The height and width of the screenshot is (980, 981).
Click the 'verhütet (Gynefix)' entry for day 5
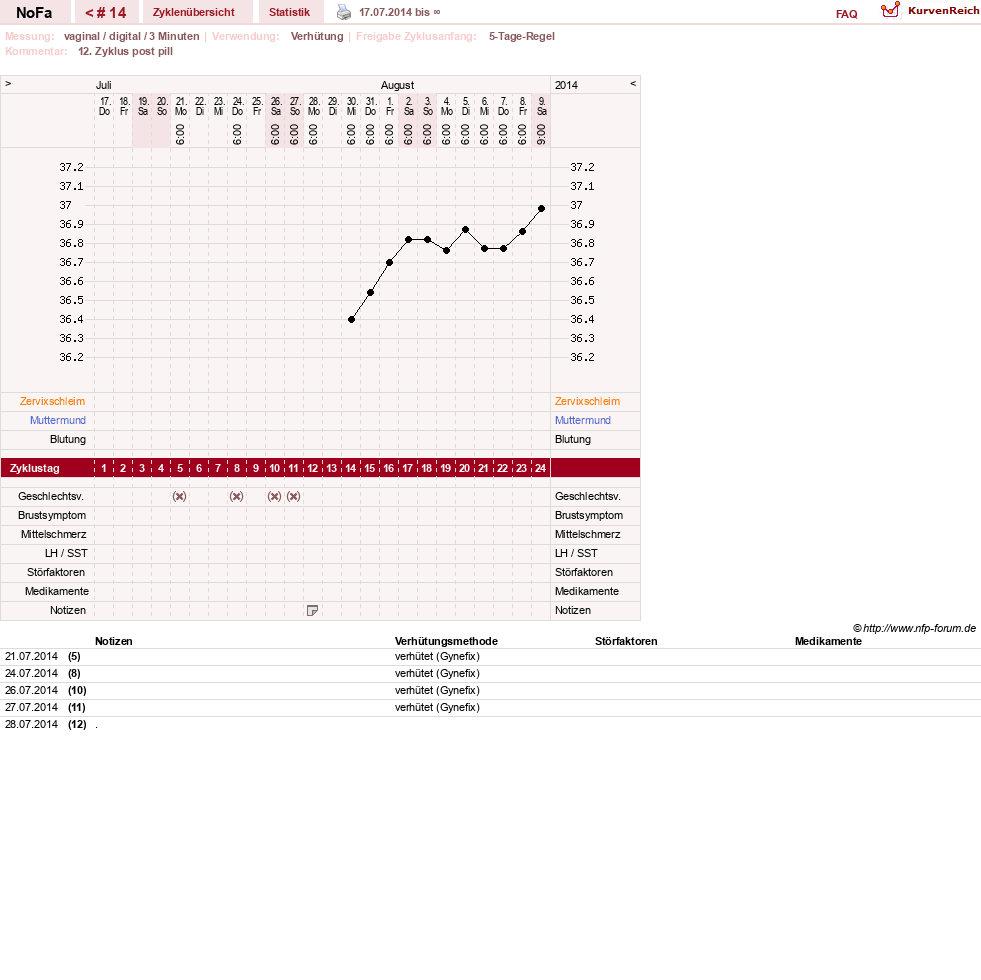pyautogui.click(x=437, y=656)
